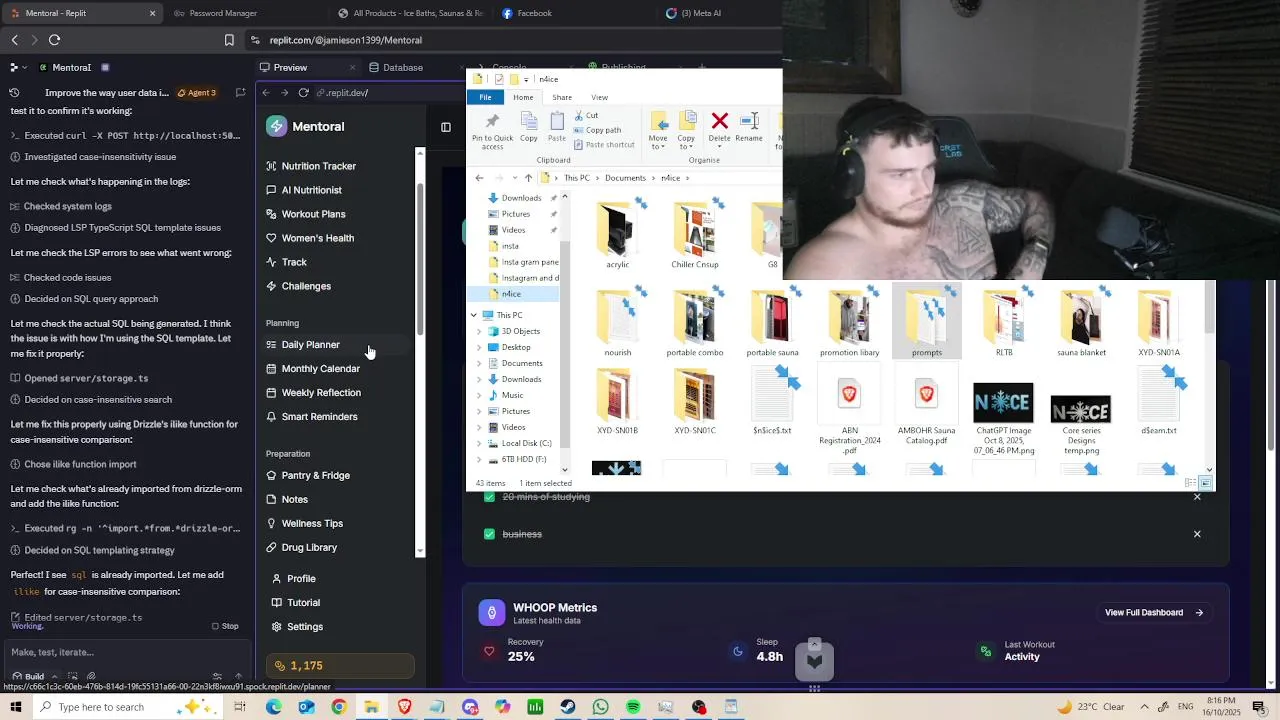Open the View ribbon tab in Explorer
1280x720 pixels.
pyautogui.click(x=599, y=97)
